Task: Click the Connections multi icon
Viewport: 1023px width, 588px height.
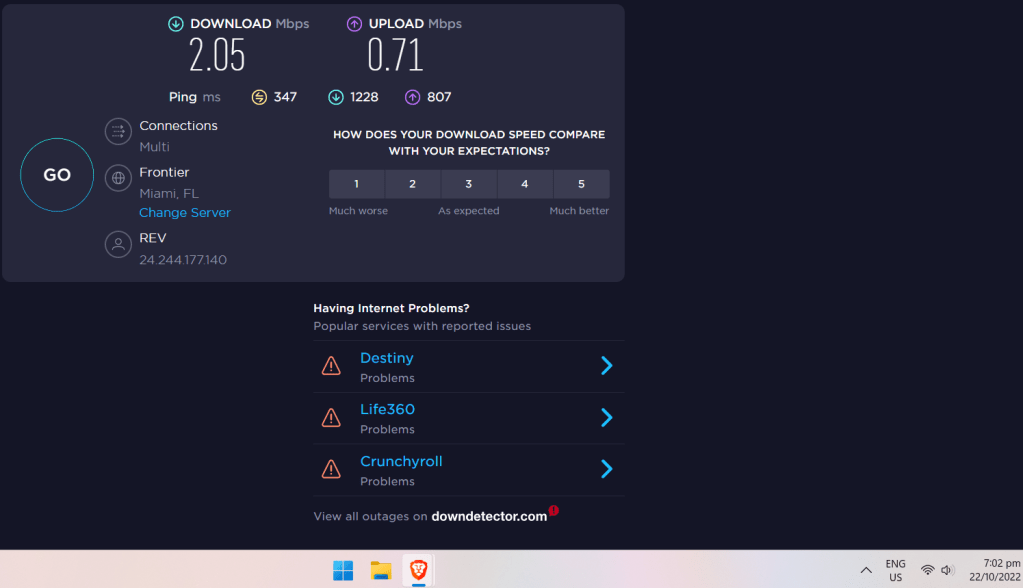Action: pyautogui.click(x=118, y=132)
